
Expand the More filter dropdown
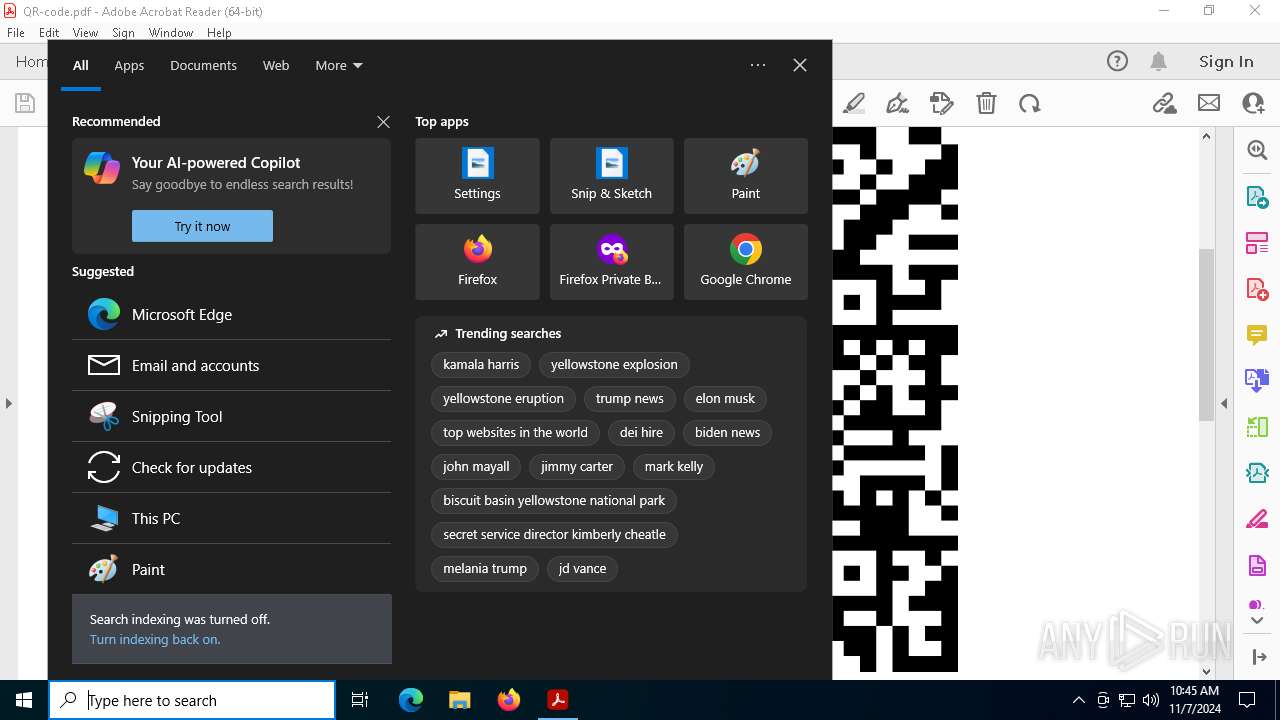tap(339, 65)
